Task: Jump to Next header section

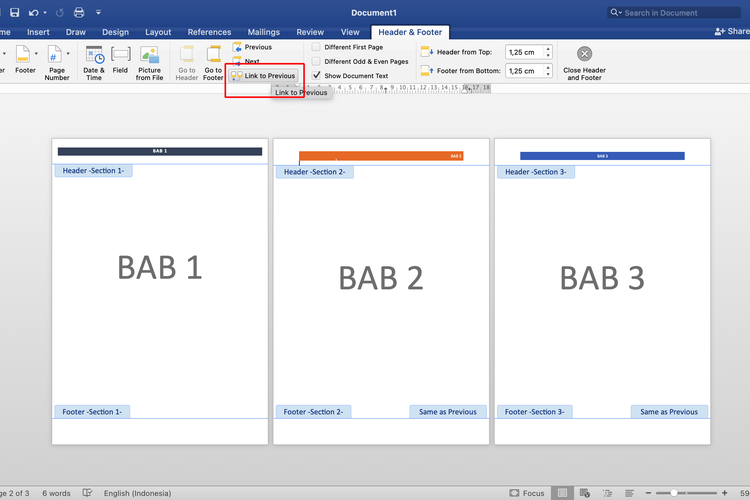Action: point(246,61)
